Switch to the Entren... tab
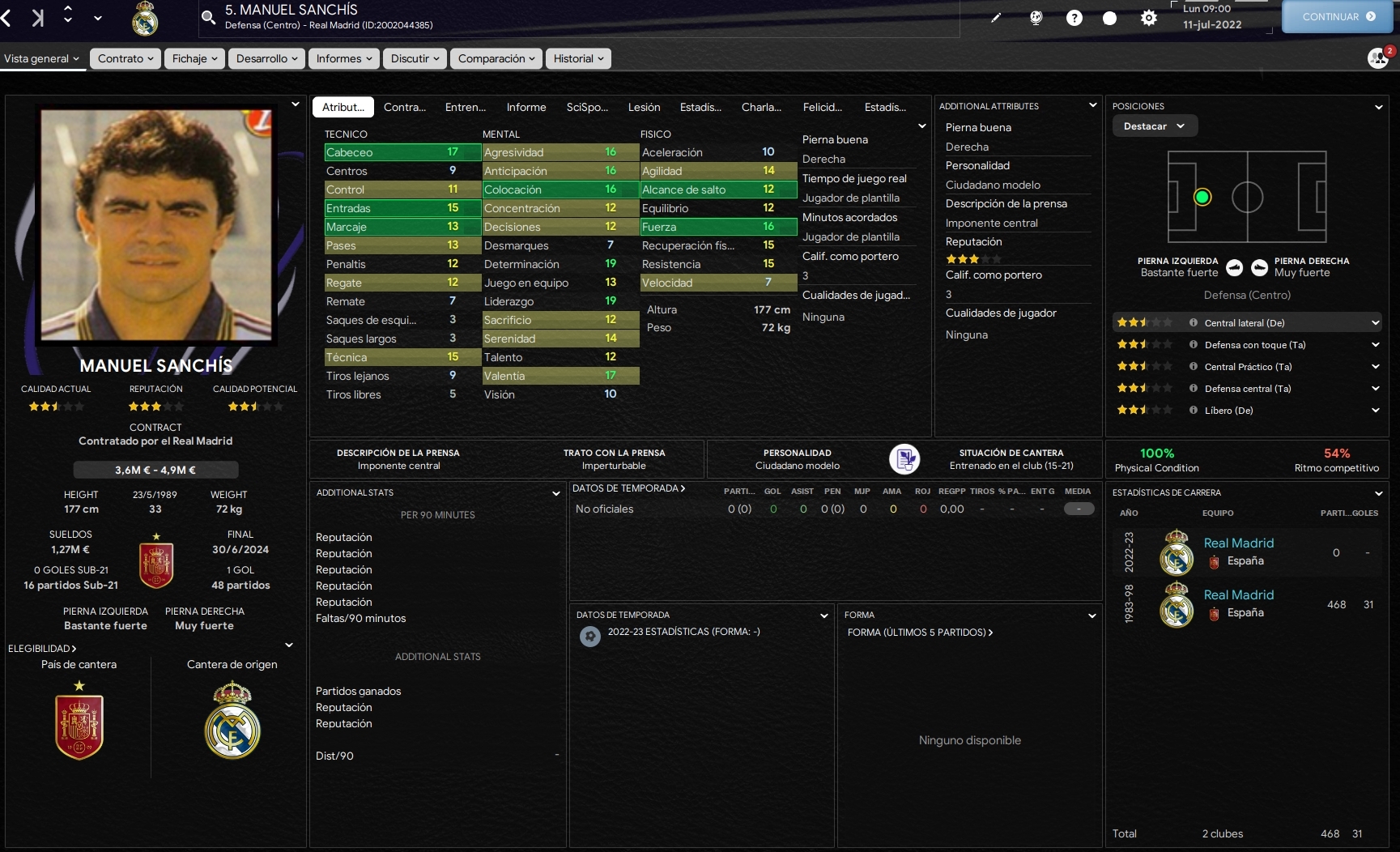 tap(466, 107)
